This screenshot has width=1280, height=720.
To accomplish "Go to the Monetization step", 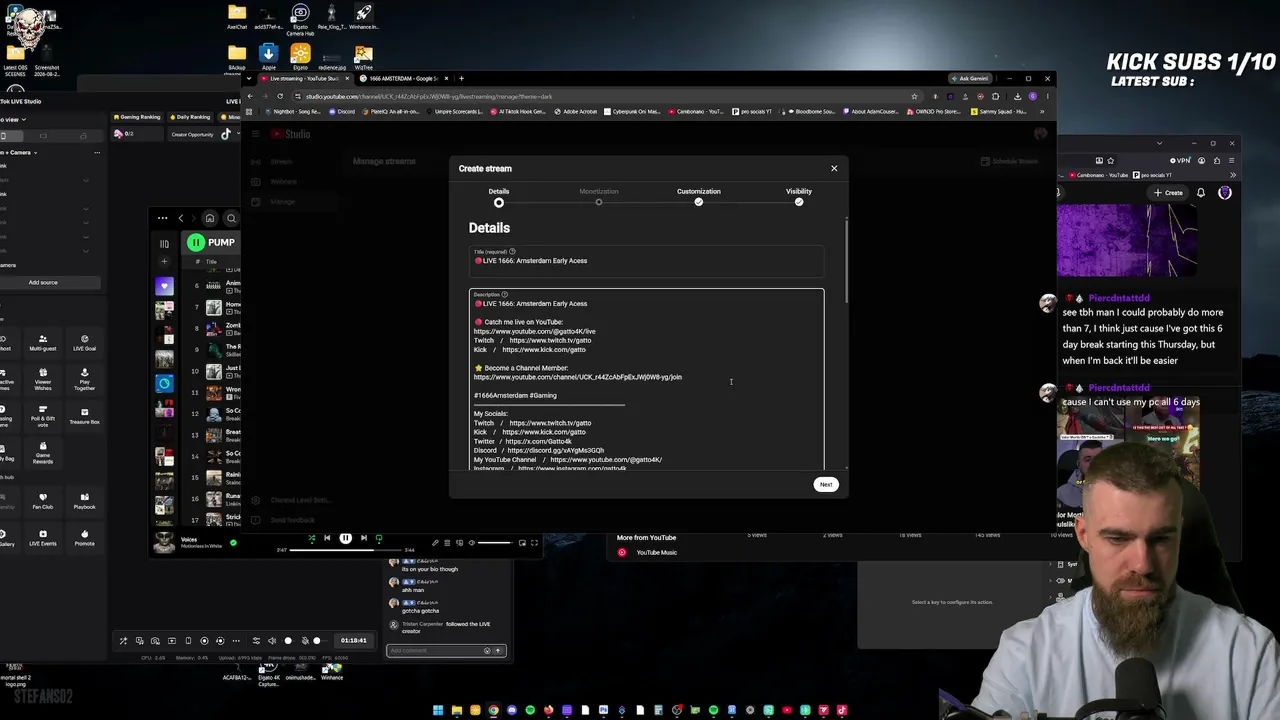I will click(x=599, y=196).
